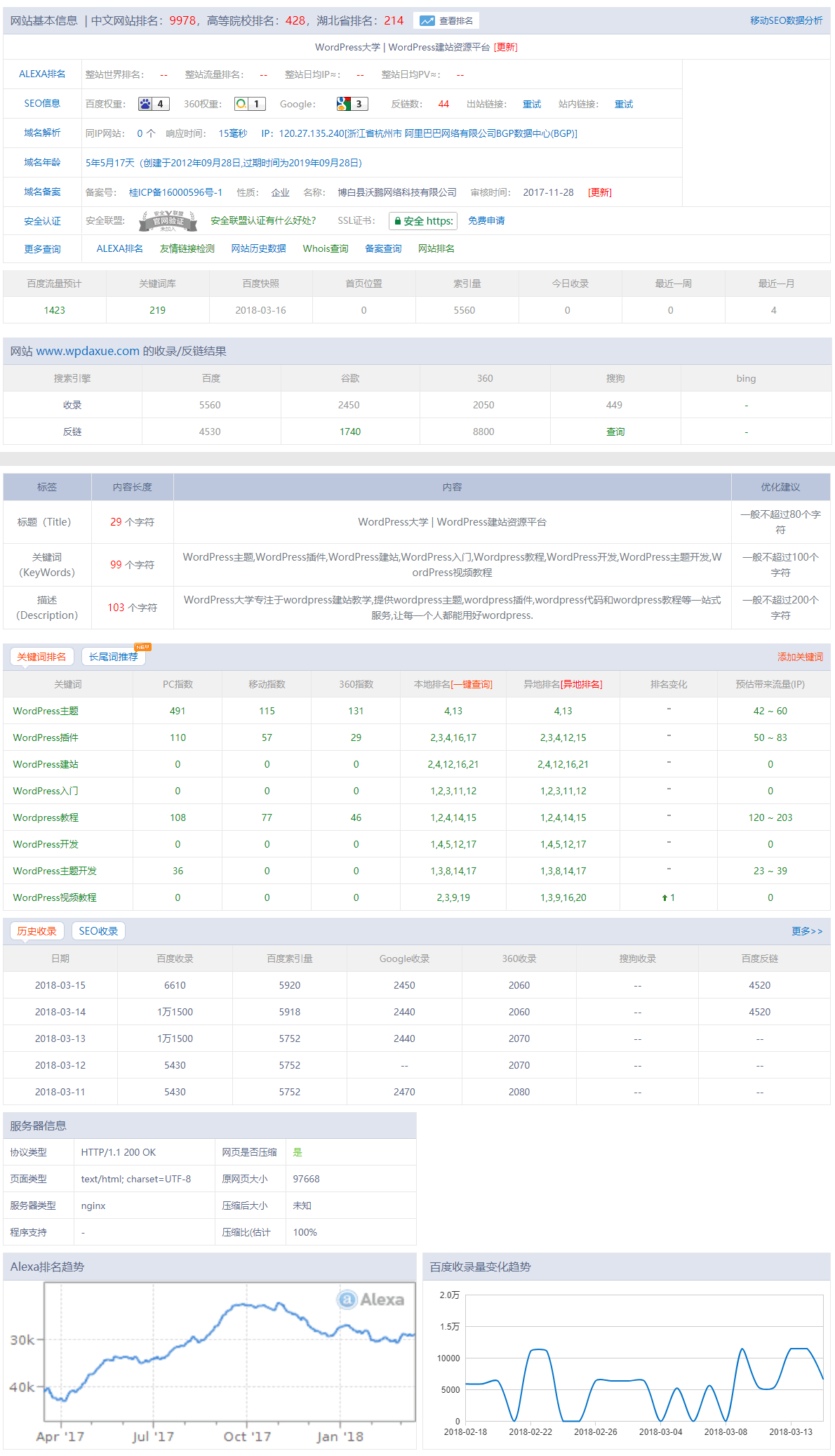Open www.wpdaxue.com site link
This screenshot has width=835, height=1456.
[x=88, y=351]
